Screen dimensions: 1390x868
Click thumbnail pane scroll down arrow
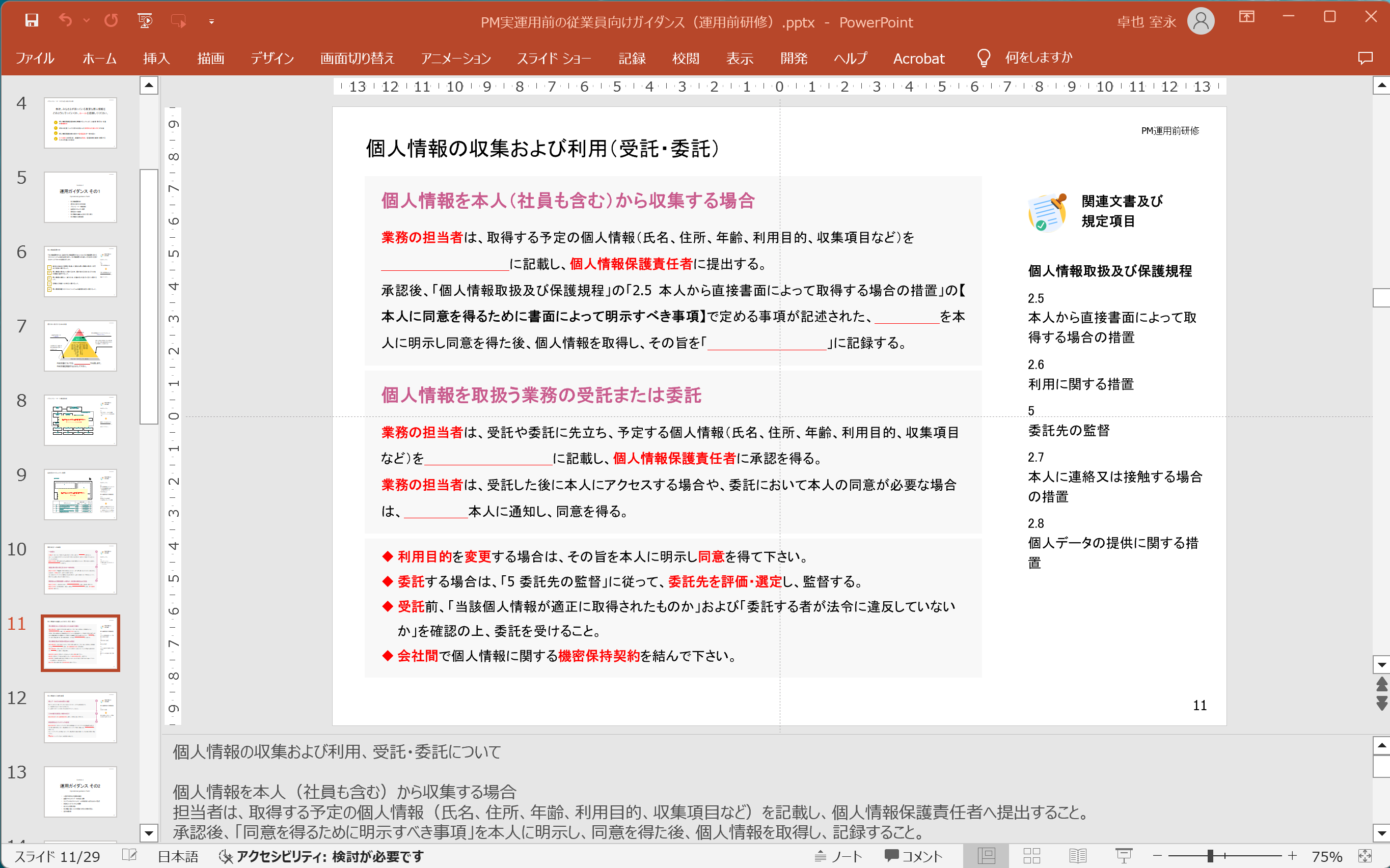click(149, 832)
